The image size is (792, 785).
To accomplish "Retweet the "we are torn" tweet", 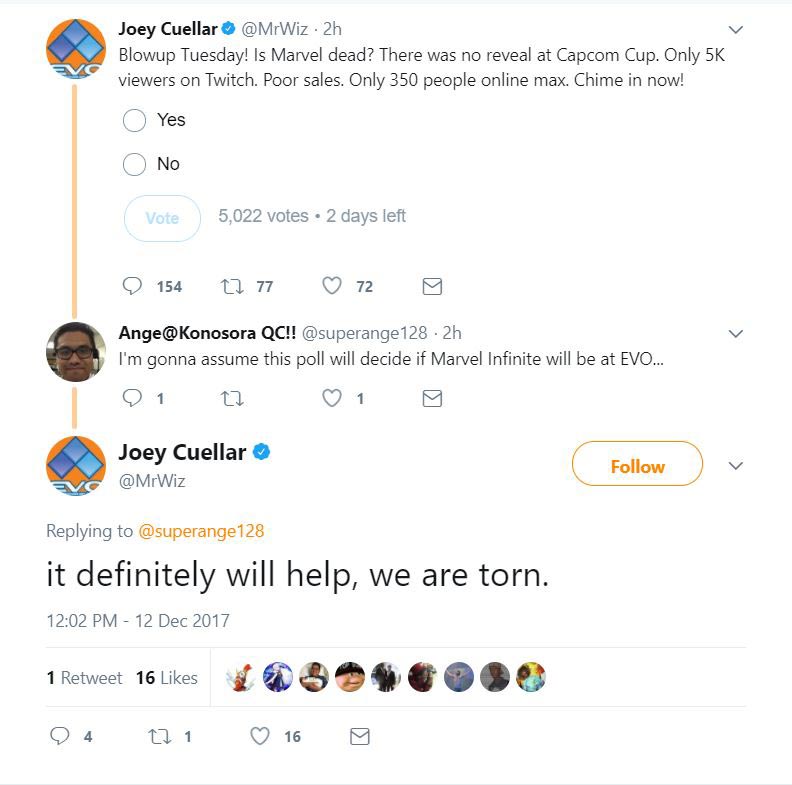I will click(159, 736).
